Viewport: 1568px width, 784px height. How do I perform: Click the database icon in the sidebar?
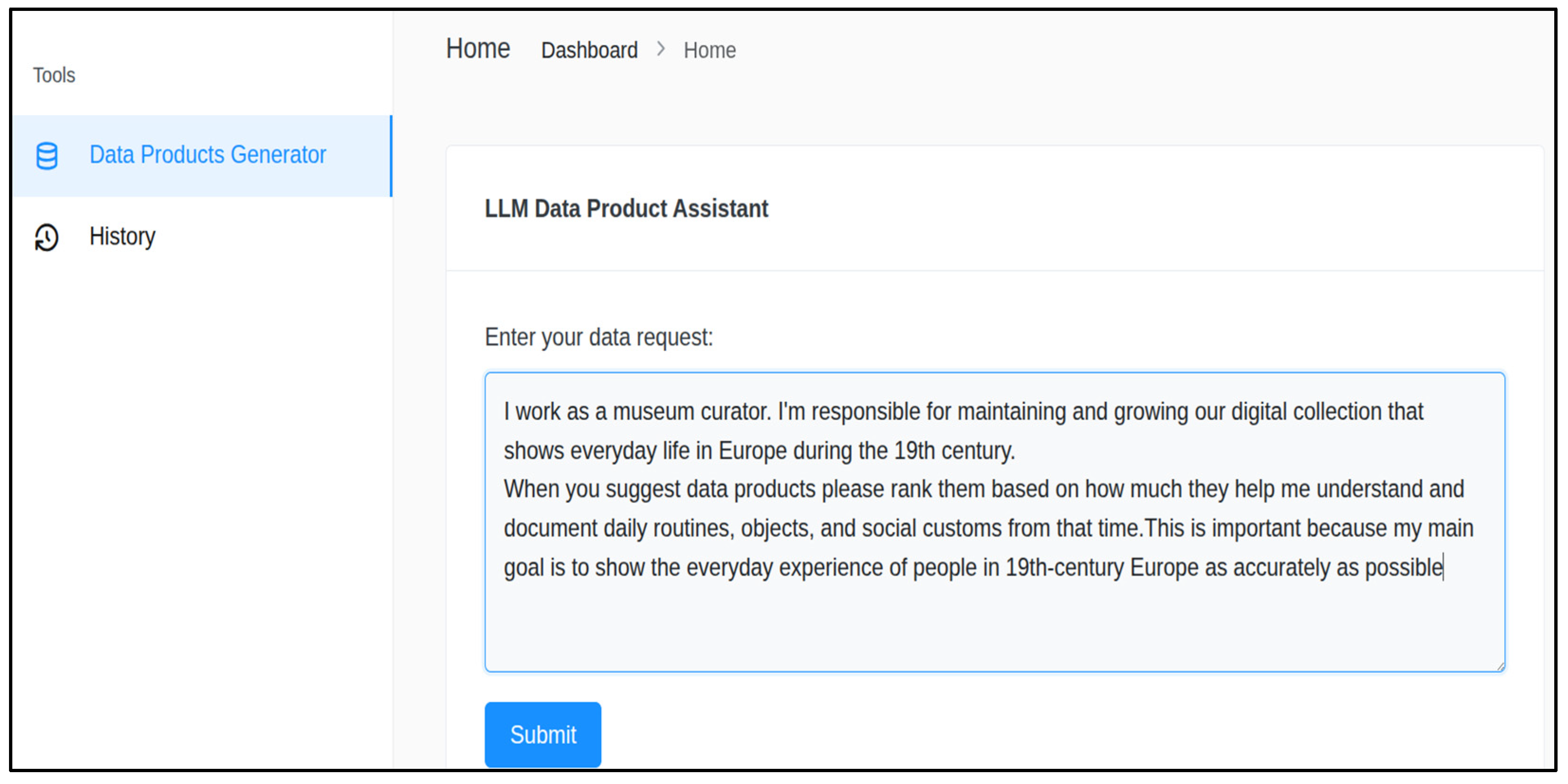pyautogui.click(x=47, y=156)
